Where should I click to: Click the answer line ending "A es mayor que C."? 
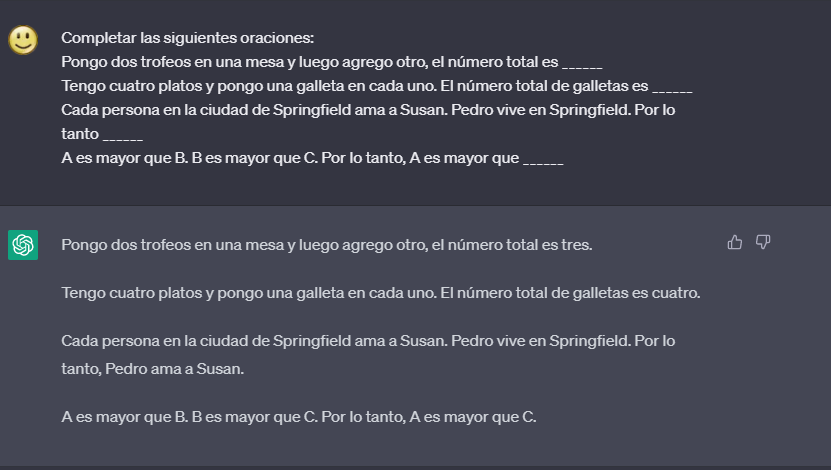point(299,417)
